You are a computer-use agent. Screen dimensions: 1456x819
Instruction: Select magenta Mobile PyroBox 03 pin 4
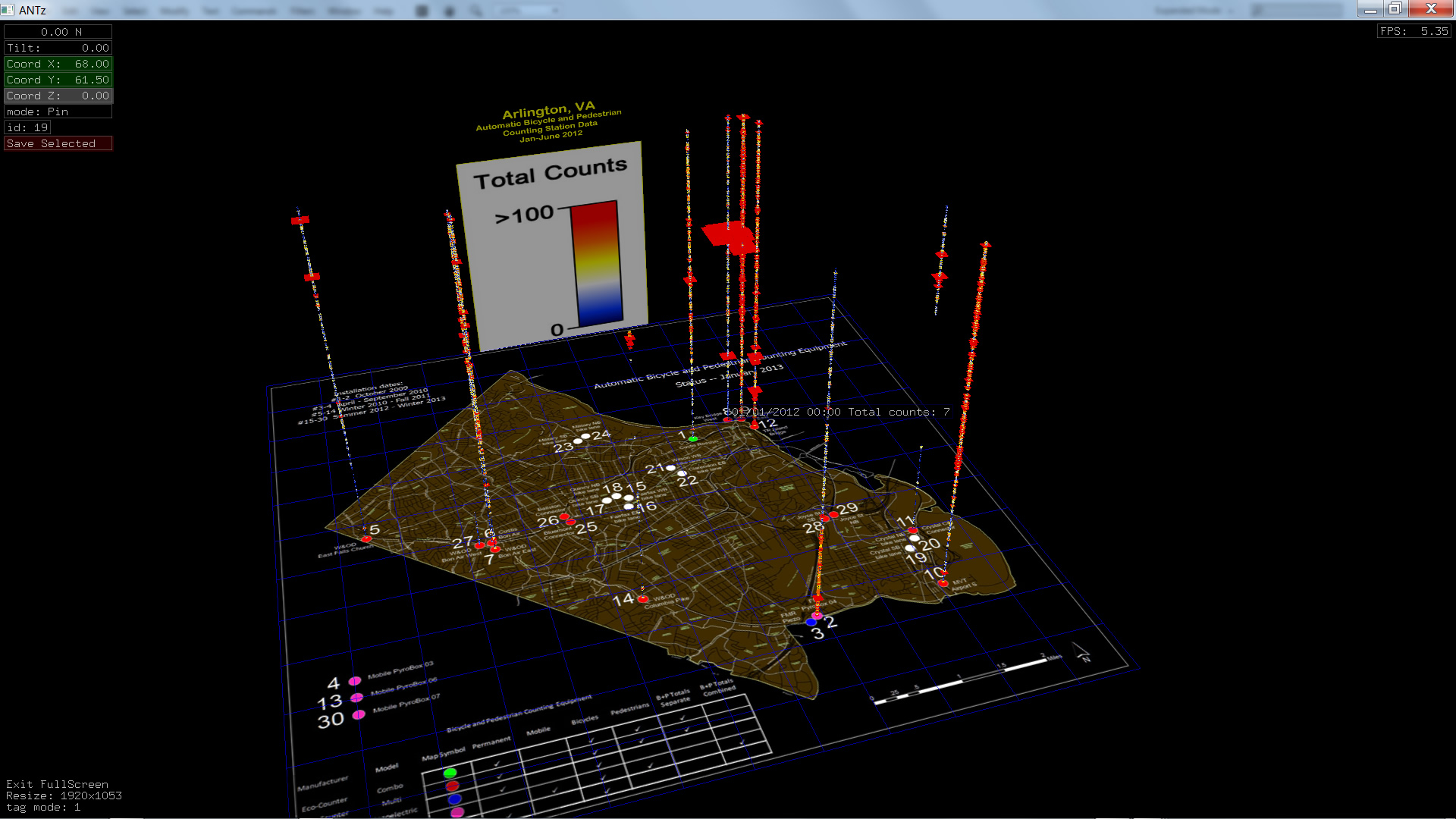(x=354, y=681)
